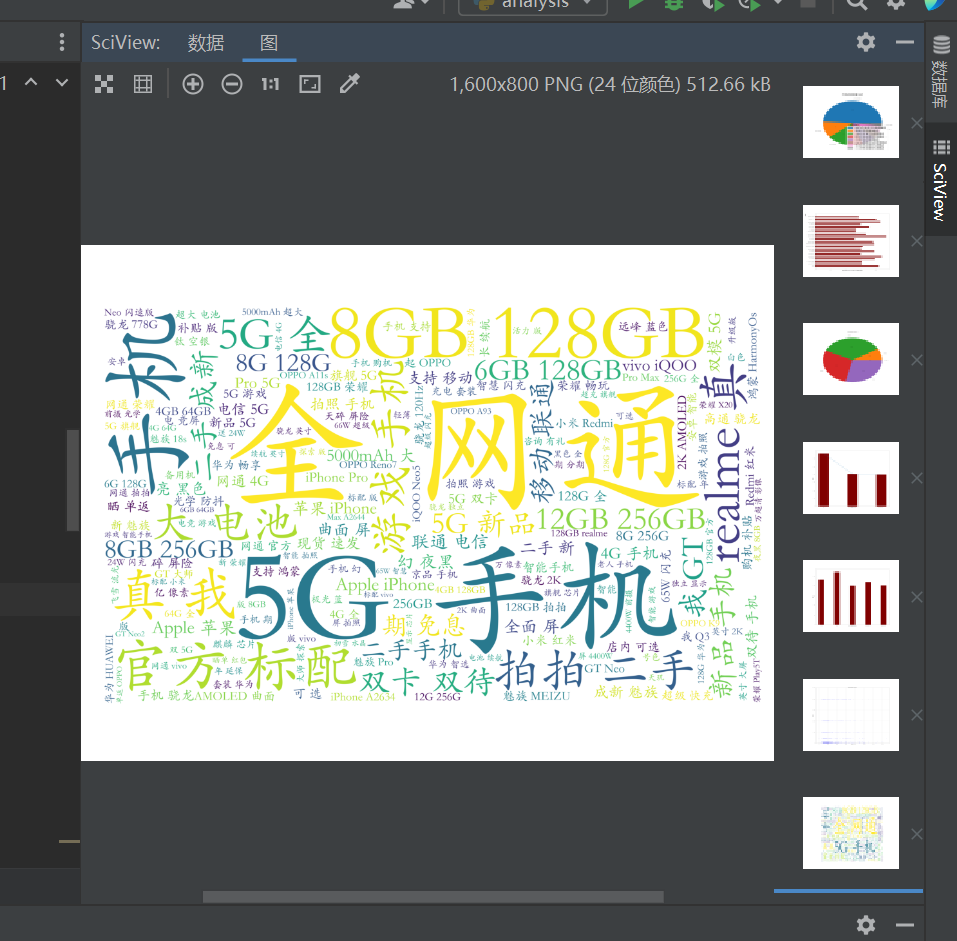Close the scatter plot thumbnail
This screenshot has height=941, width=957.
pos(916,715)
